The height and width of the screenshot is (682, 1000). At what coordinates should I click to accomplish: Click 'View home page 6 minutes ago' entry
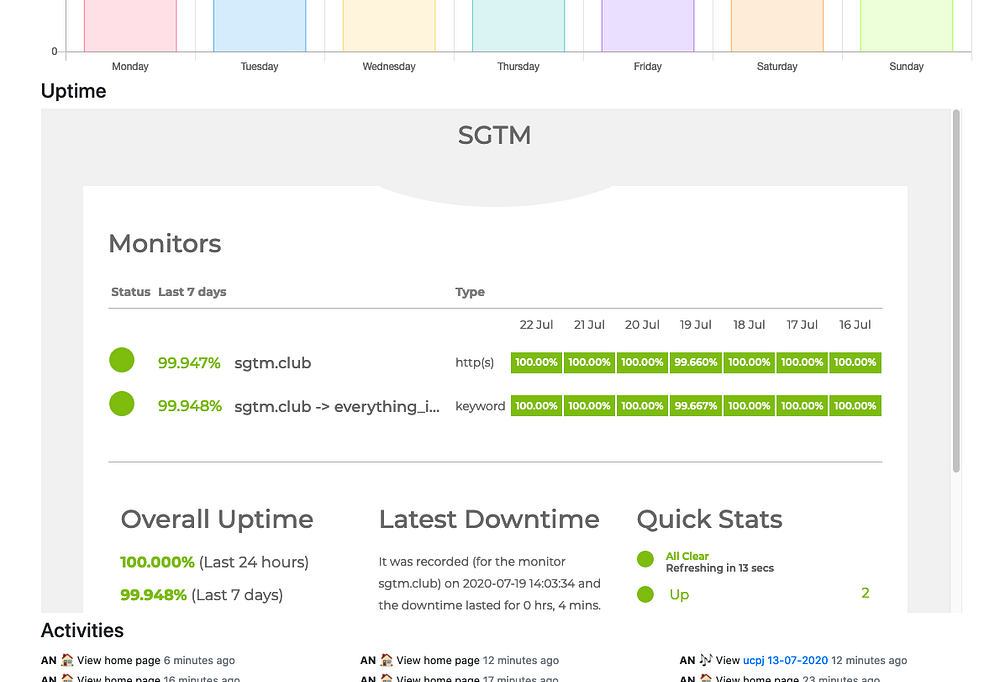pyautogui.click(x=138, y=660)
